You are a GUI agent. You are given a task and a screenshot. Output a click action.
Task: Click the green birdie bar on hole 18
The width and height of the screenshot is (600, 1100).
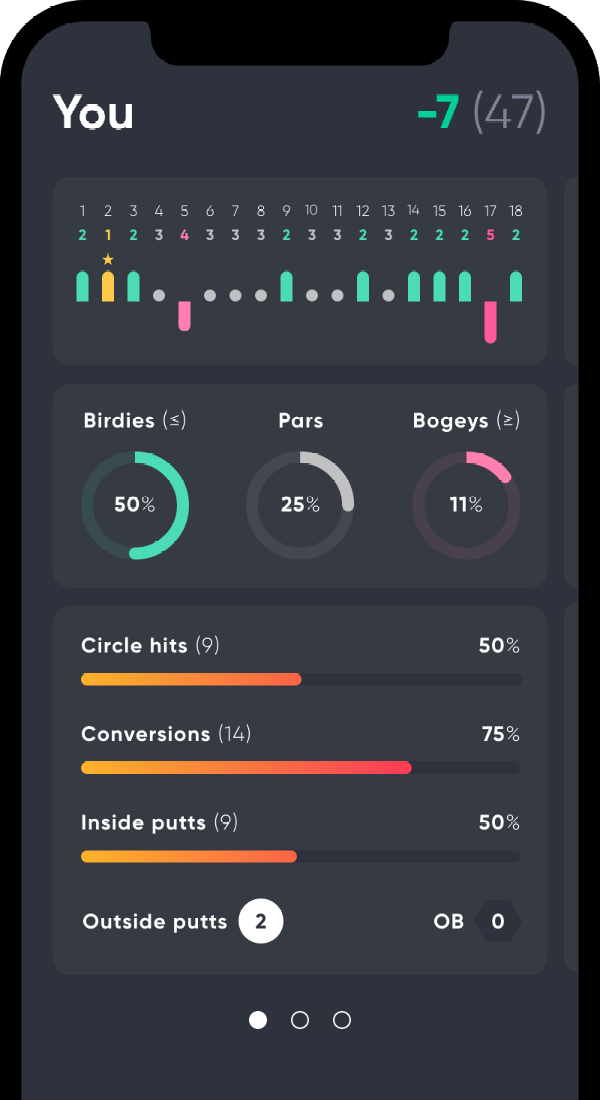click(516, 286)
